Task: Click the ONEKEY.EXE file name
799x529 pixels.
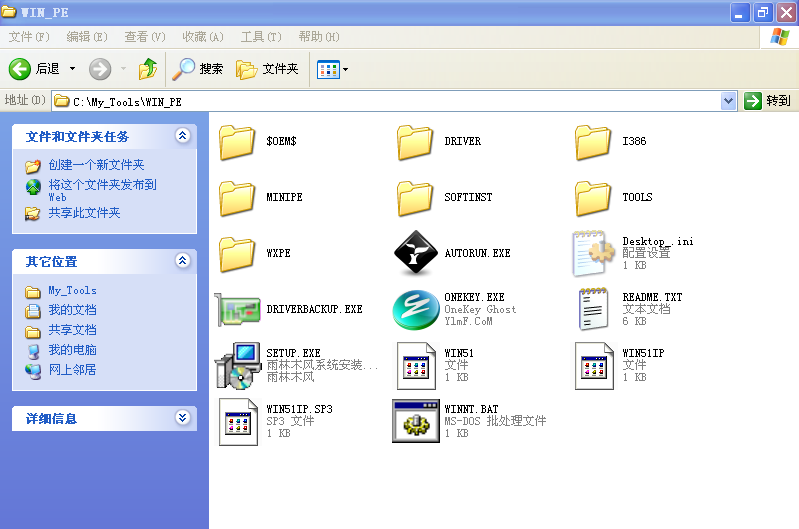Action: point(474,297)
